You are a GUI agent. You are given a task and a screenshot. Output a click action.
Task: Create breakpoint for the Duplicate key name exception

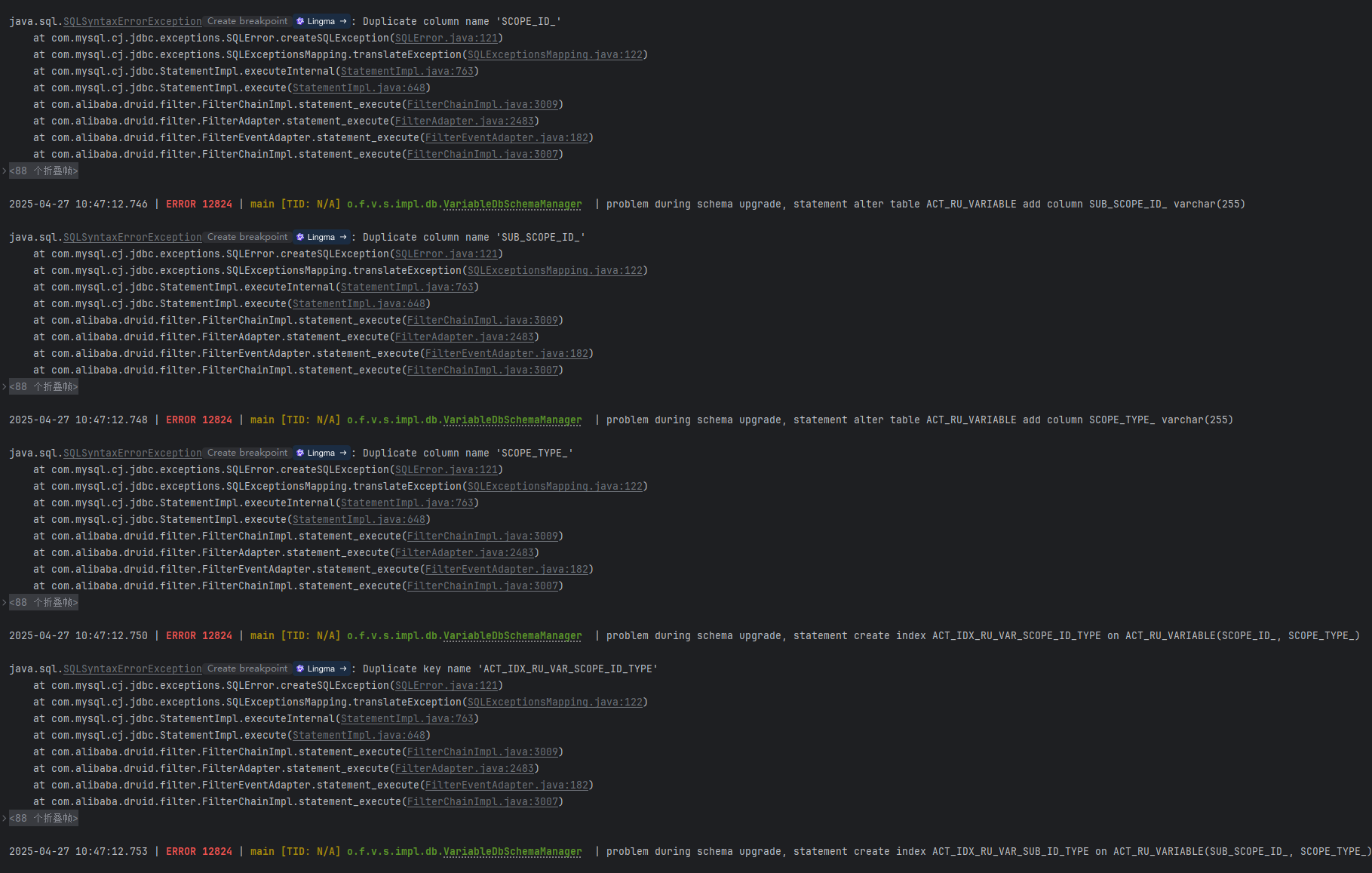(x=247, y=669)
